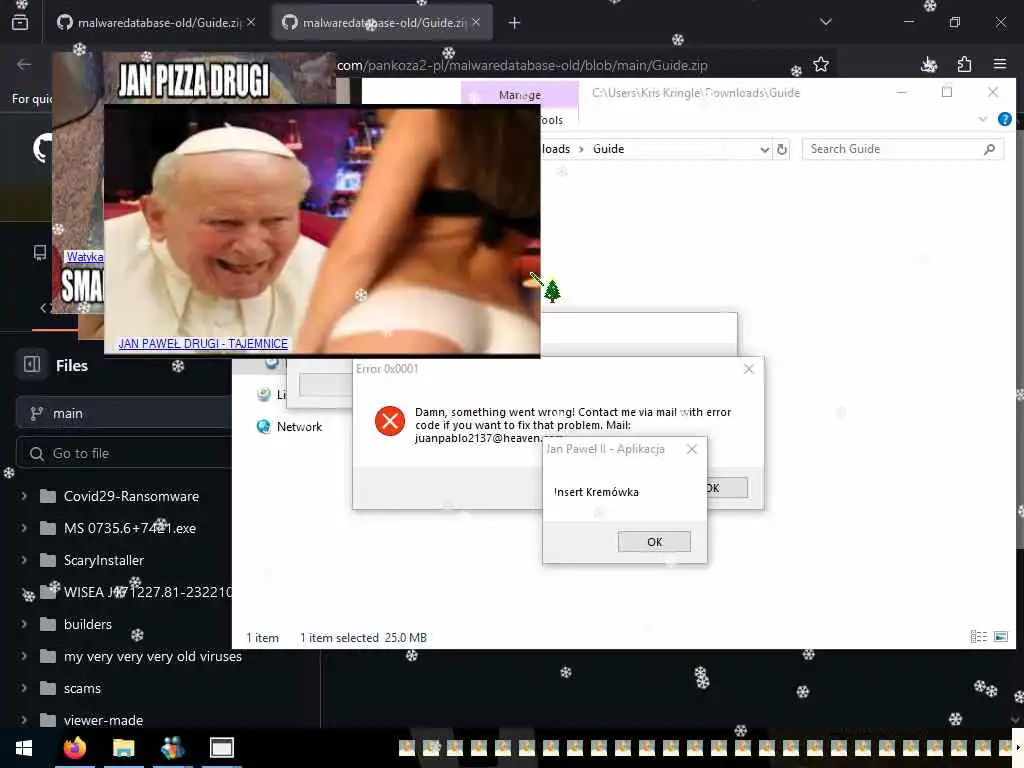Open the Manage ribbon tab in Explorer
The image size is (1024, 768).
(x=520, y=95)
